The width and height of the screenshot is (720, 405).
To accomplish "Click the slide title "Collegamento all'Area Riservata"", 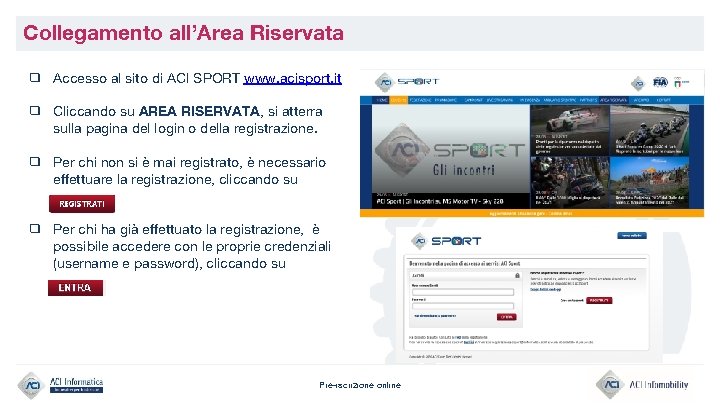I will [183, 33].
